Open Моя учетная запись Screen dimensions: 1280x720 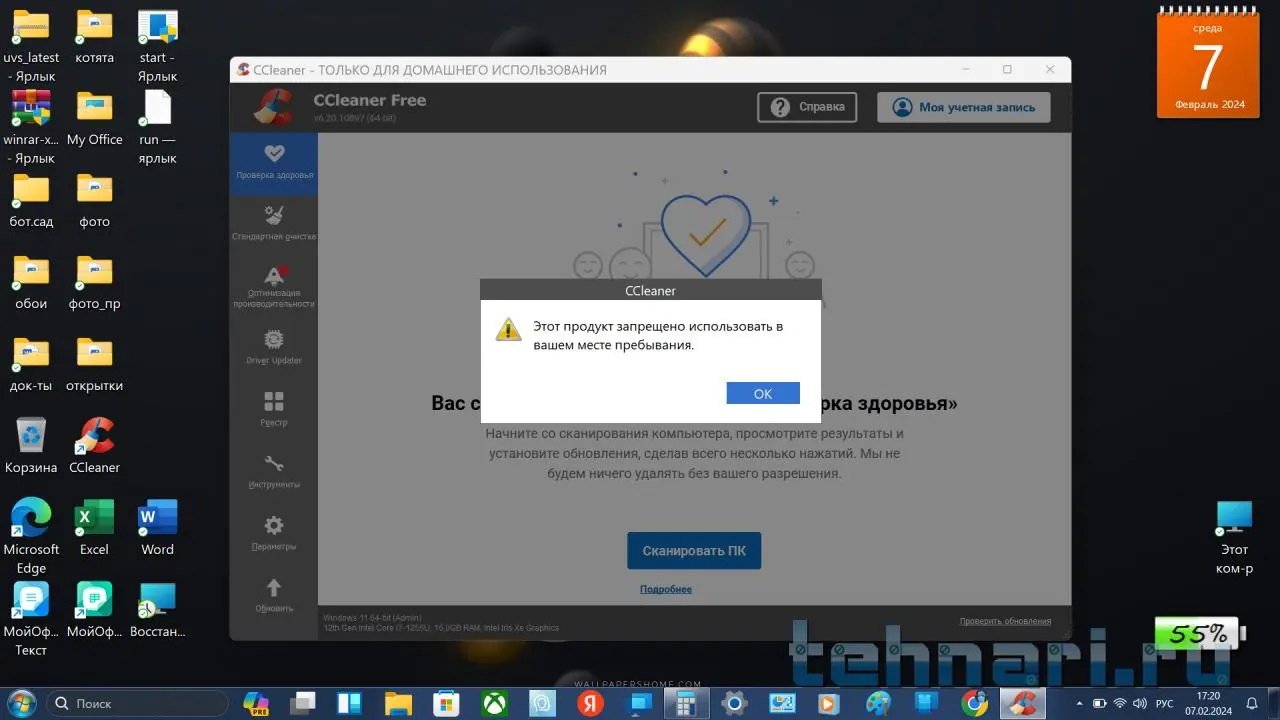[x=964, y=107]
